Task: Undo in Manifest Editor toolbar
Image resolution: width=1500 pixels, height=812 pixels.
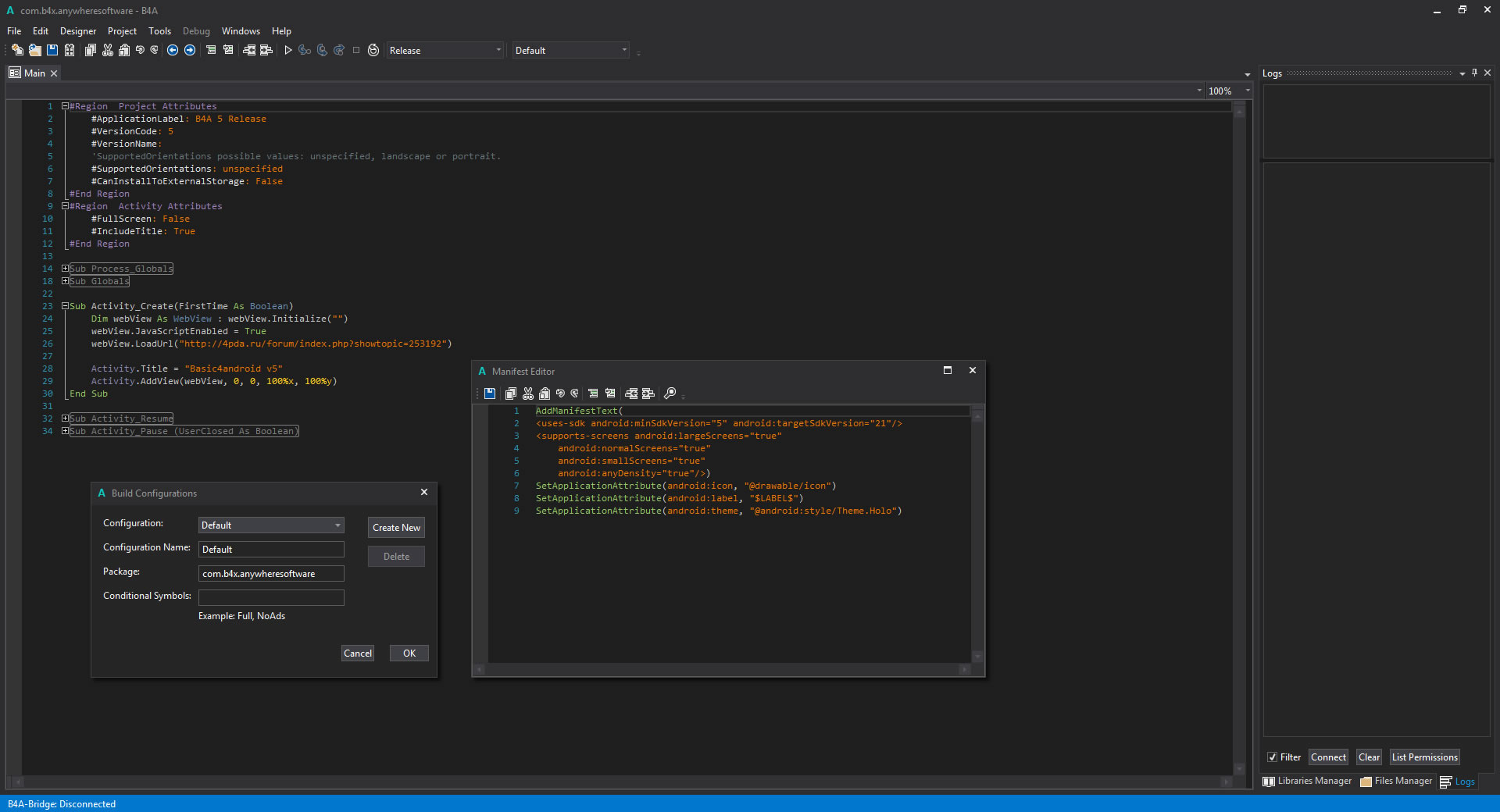Action: coord(559,394)
